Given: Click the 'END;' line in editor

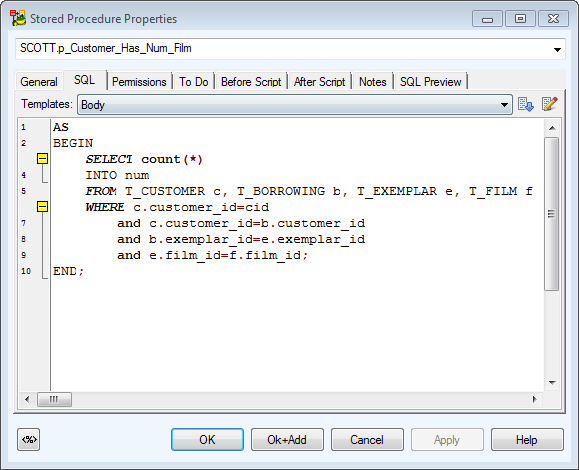Looking at the screenshot, I should tap(69, 271).
